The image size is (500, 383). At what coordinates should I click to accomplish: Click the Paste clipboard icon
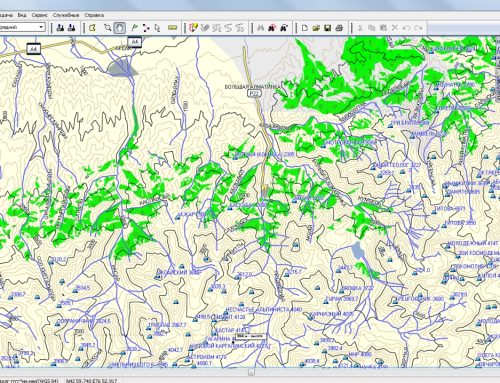(x=383, y=28)
